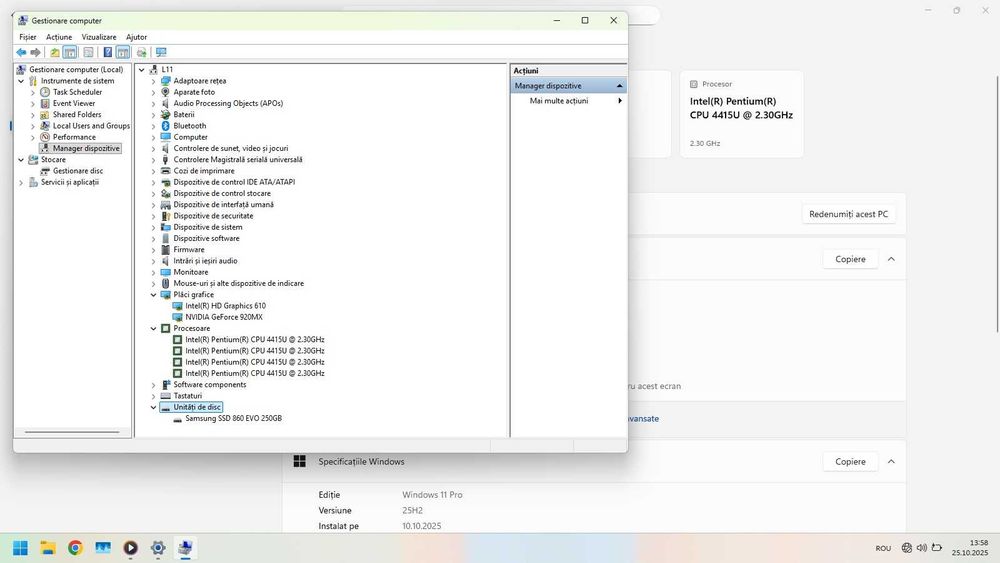Viewport: 1000px width, 563px height.
Task: Click the Aparate foto camera icon
Action: click(165, 92)
